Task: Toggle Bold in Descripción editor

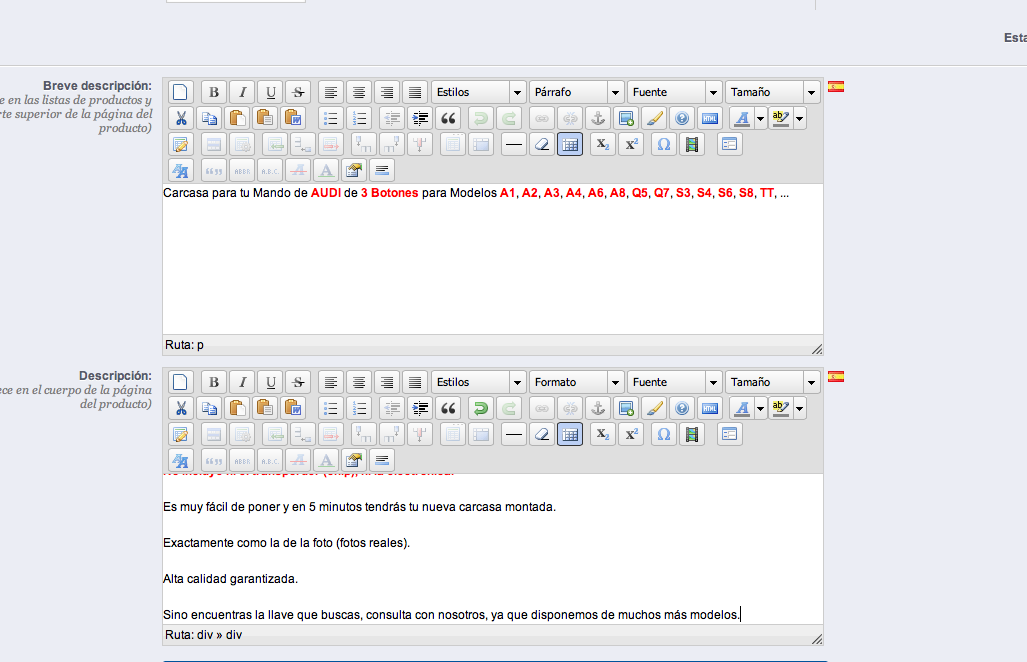Action: click(x=214, y=382)
